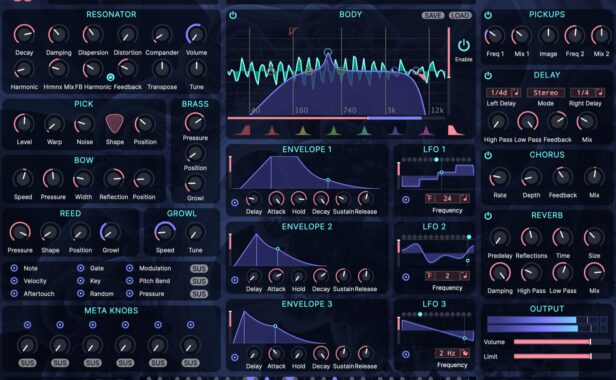This screenshot has height=380, width=616.
Task: Click the Reverb Damping knob
Action: point(499,273)
